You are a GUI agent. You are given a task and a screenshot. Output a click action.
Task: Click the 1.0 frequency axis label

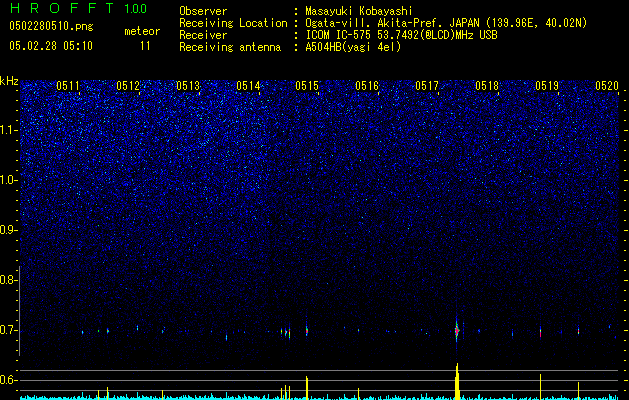(8, 180)
